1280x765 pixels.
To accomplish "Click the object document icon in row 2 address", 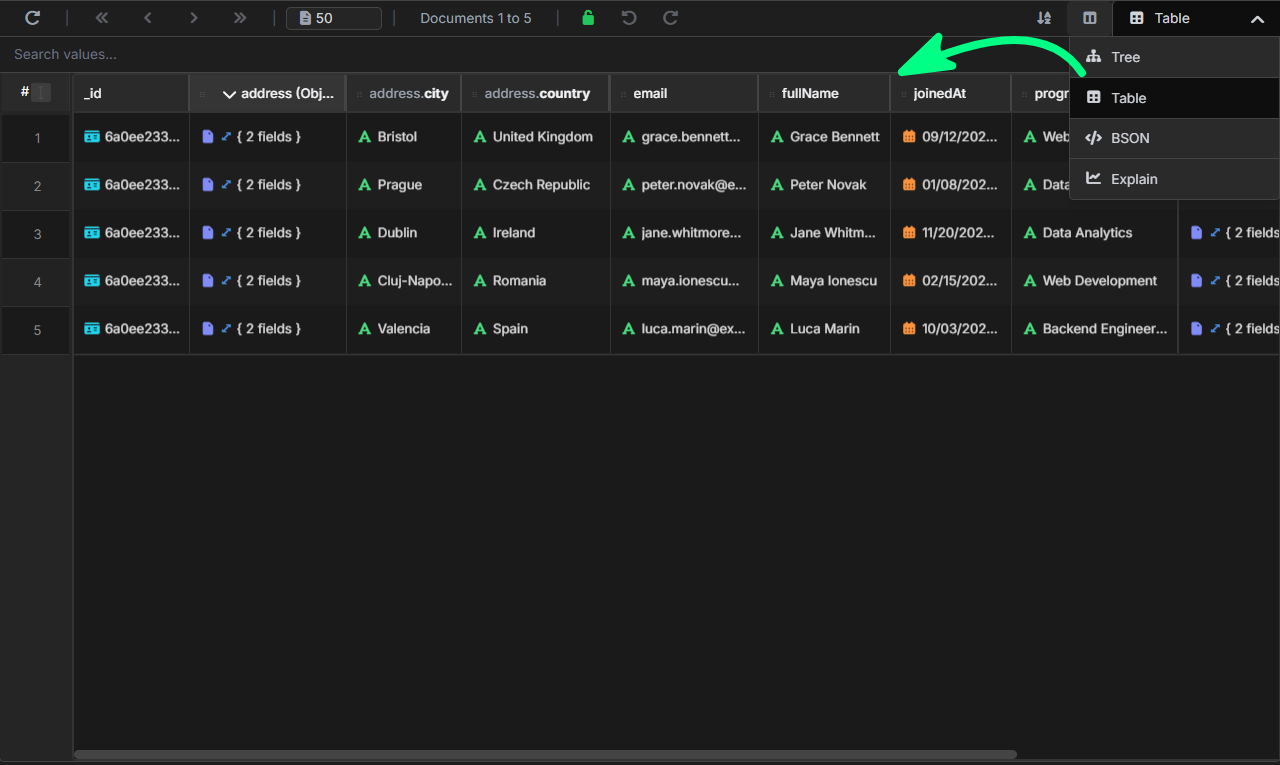I will (208, 185).
